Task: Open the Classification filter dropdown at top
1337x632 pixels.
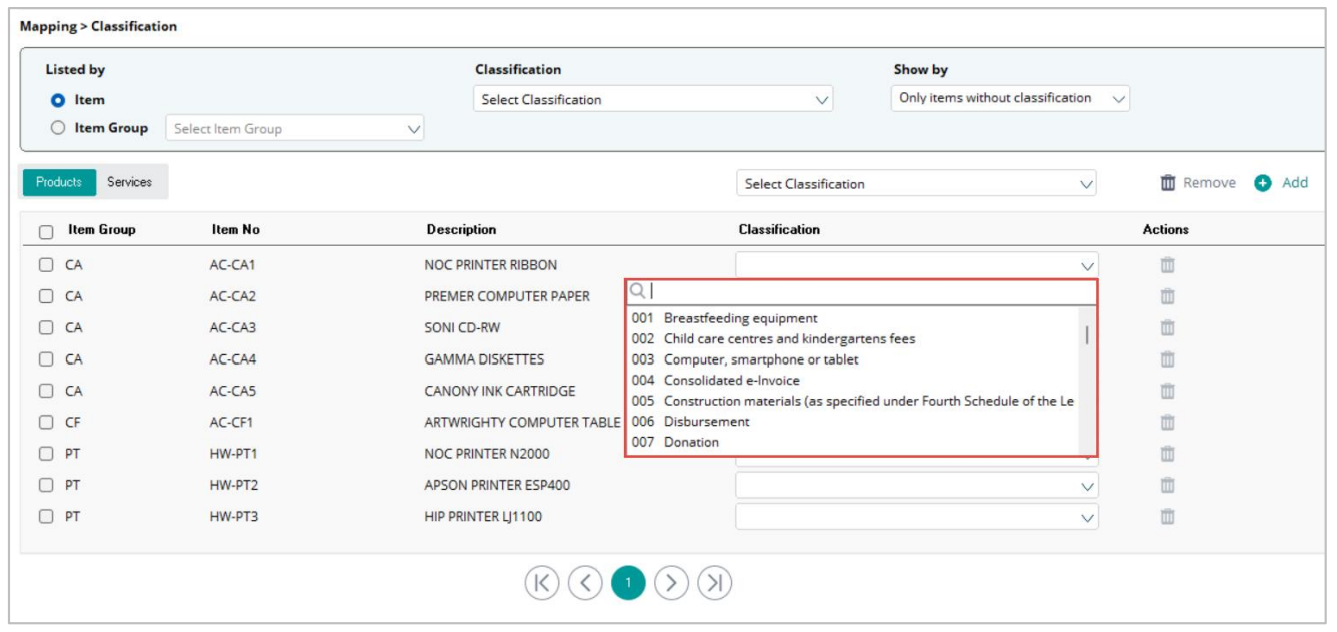Action: tap(653, 99)
